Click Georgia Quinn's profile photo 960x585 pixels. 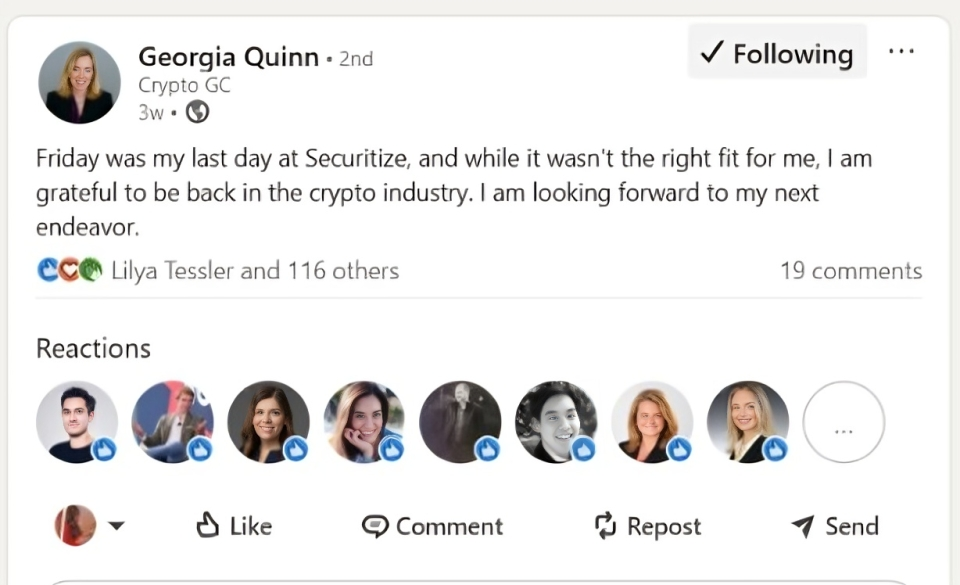click(79, 82)
